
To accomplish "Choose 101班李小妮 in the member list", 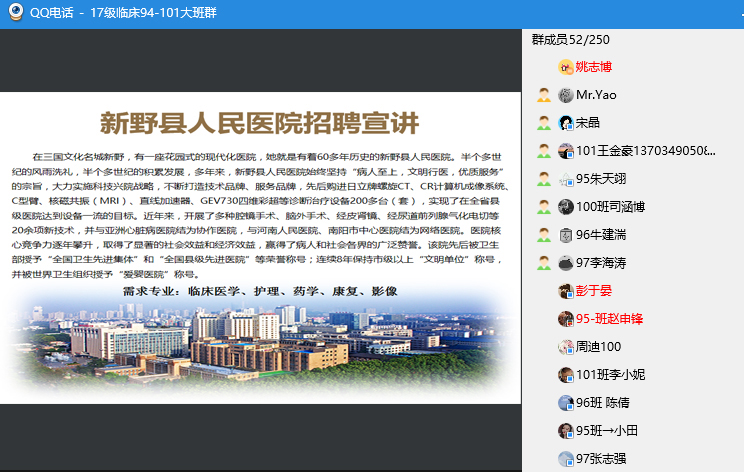I will click(x=610, y=375).
